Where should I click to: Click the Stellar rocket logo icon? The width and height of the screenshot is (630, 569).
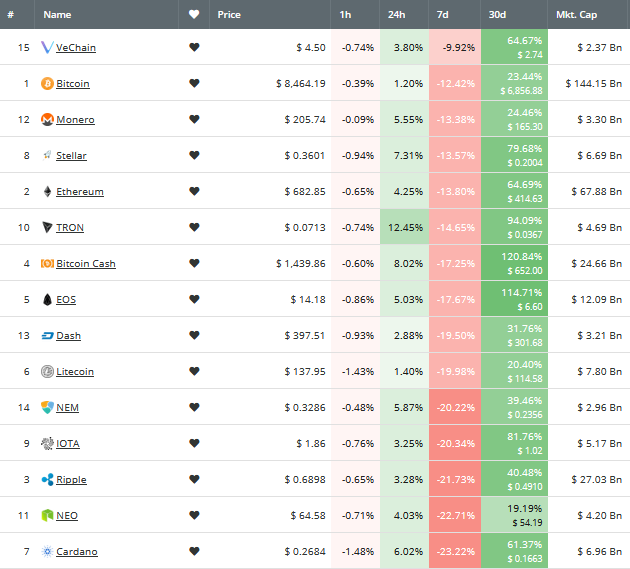(x=47, y=155)
